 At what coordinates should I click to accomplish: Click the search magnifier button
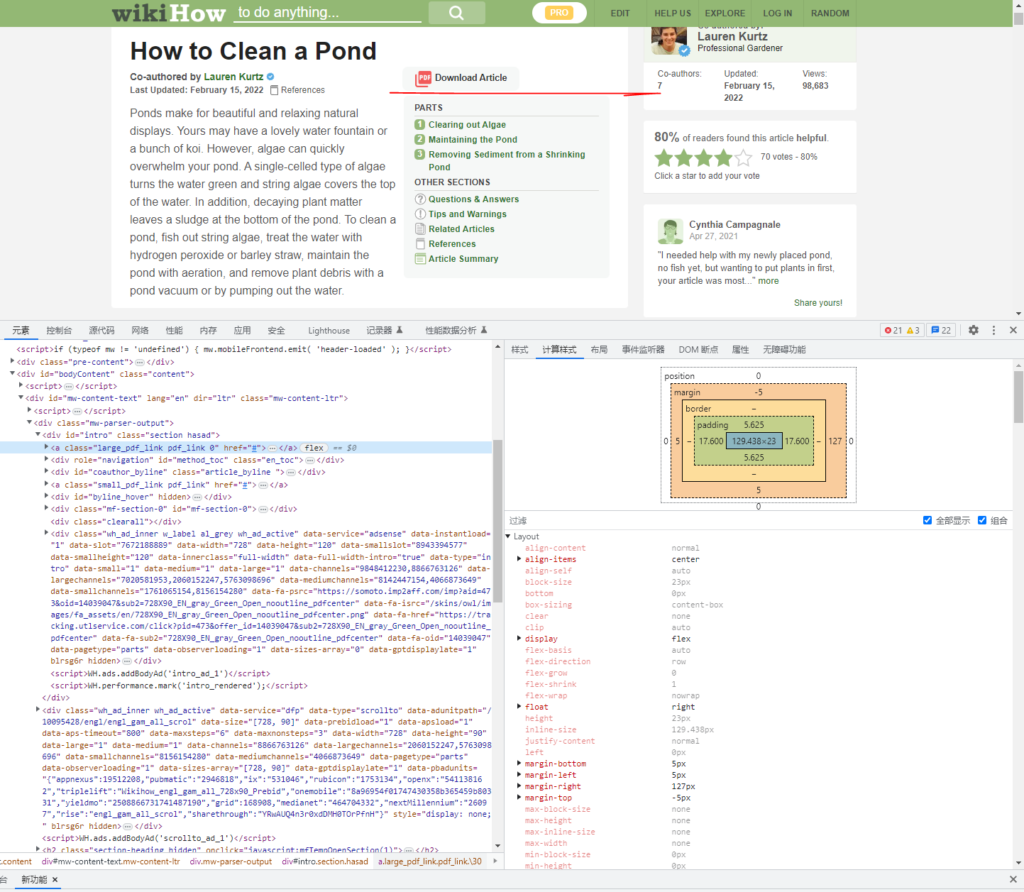click(456, 13)
